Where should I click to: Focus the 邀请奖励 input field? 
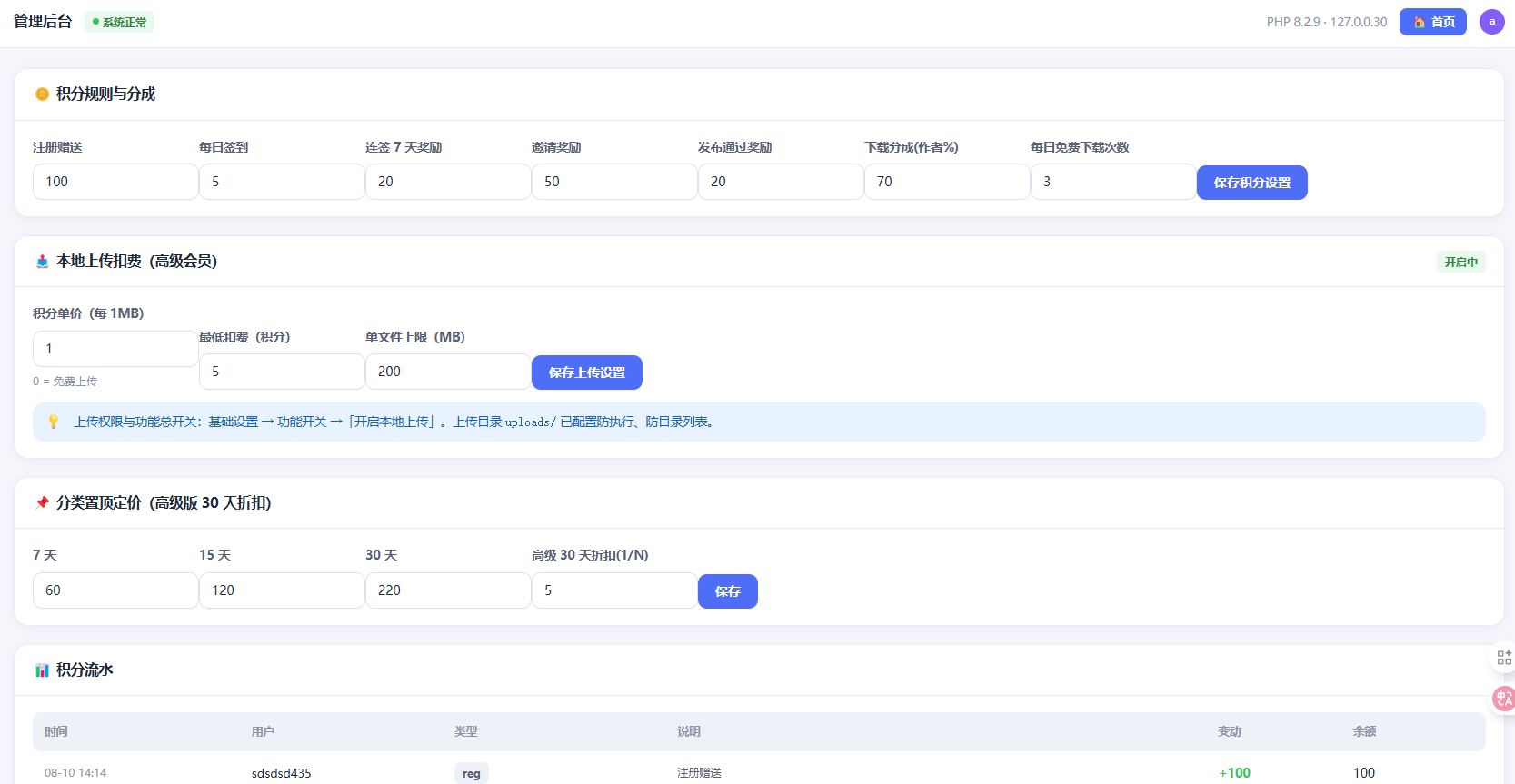click(614, 182)
